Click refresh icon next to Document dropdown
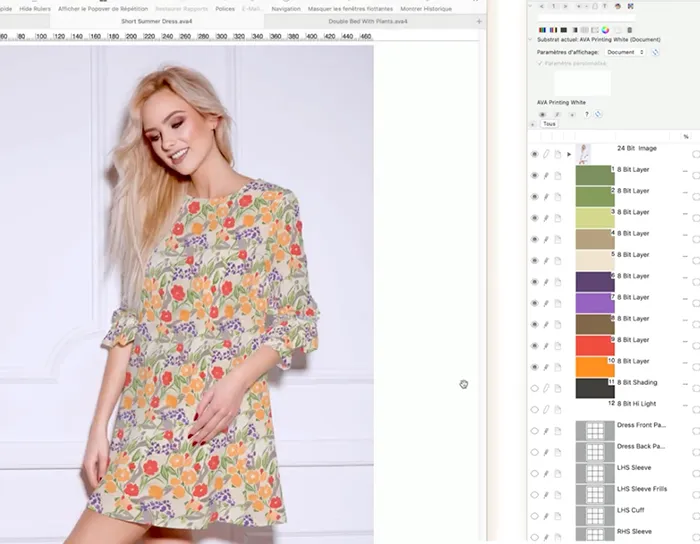 click(x=656, y=52)
